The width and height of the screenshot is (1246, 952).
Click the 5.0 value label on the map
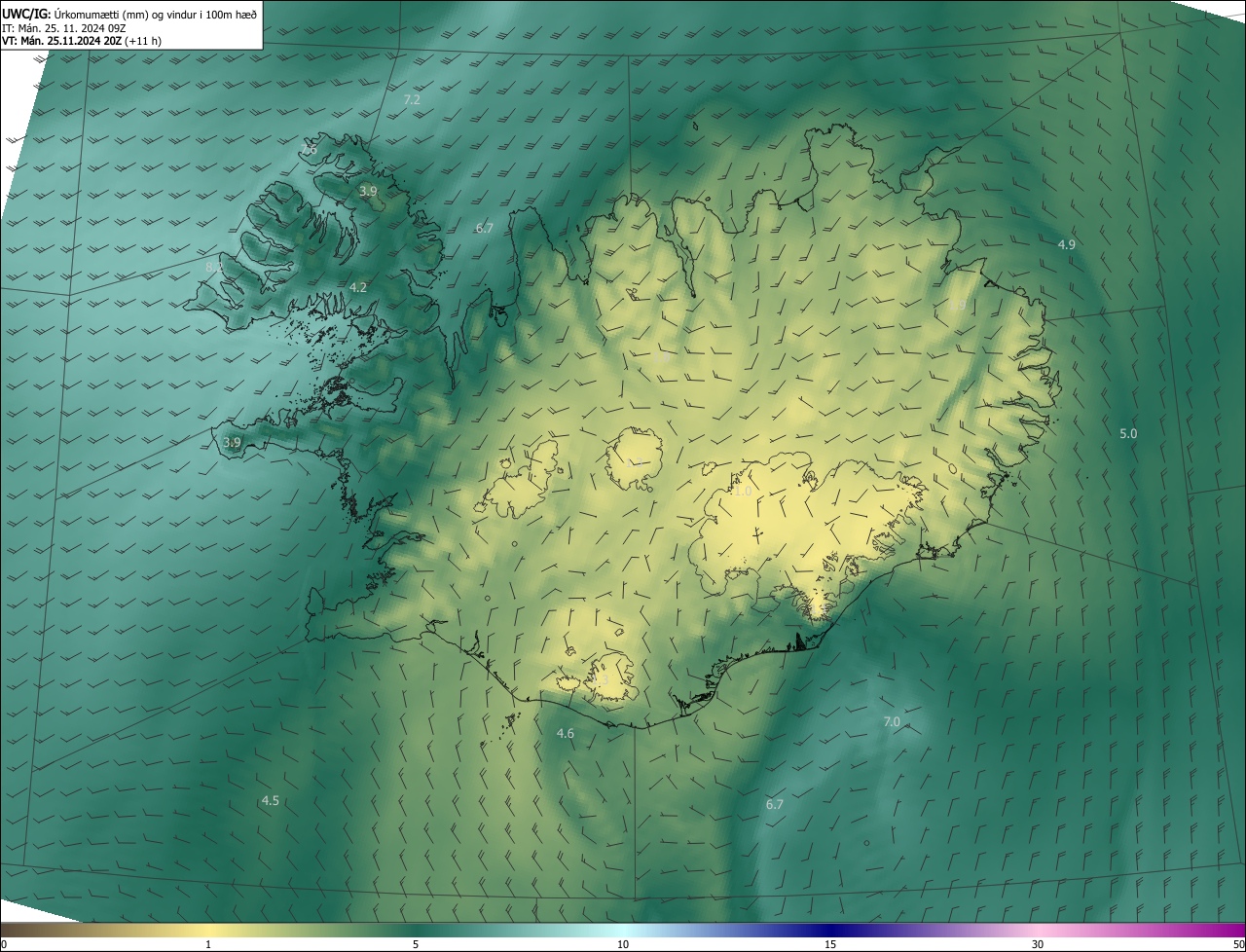click(x=1128, y=433)
